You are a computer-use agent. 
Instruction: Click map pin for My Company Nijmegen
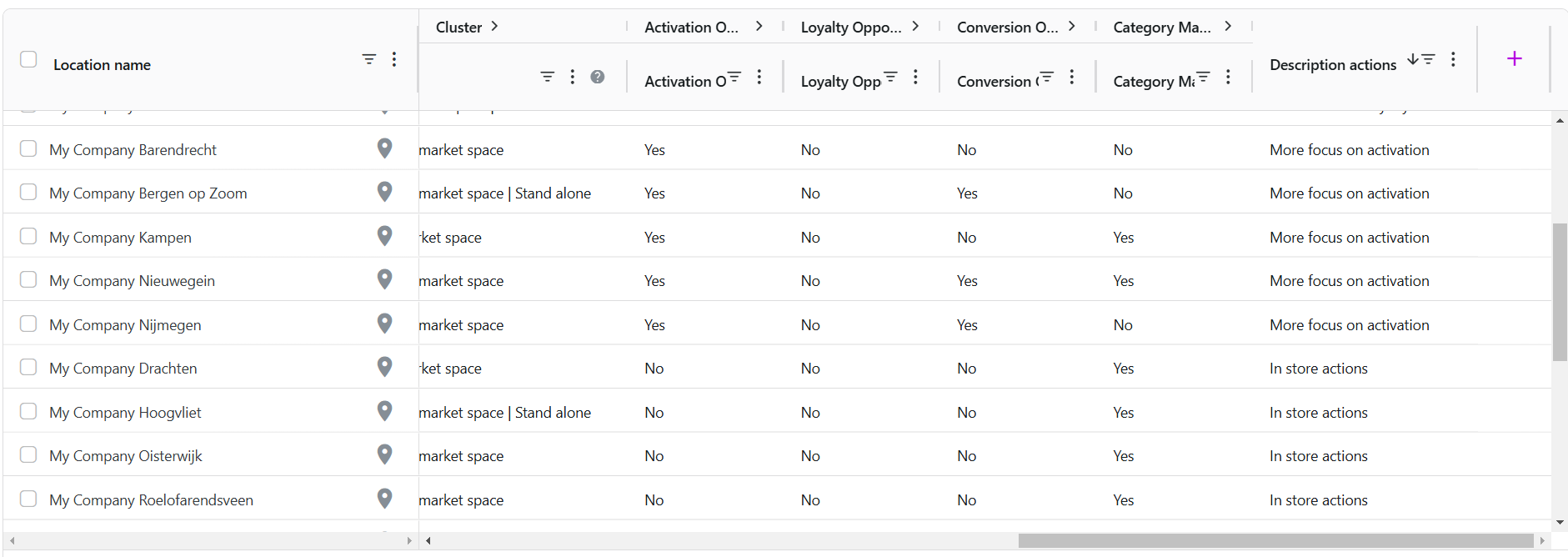384,324
